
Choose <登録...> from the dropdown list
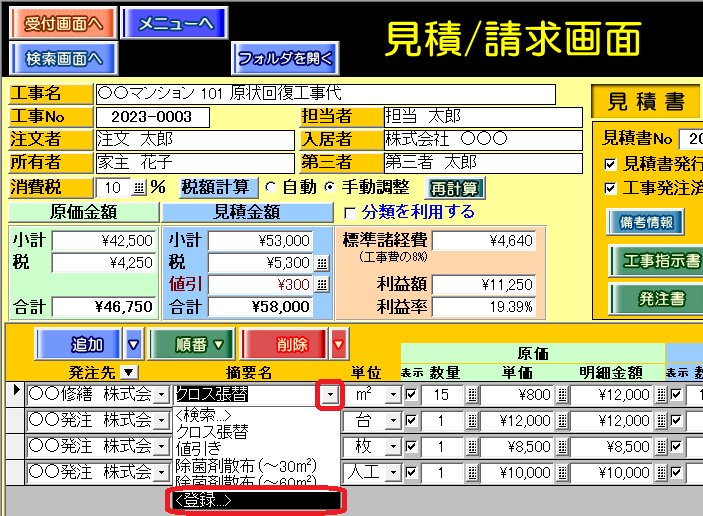[256, 500]
